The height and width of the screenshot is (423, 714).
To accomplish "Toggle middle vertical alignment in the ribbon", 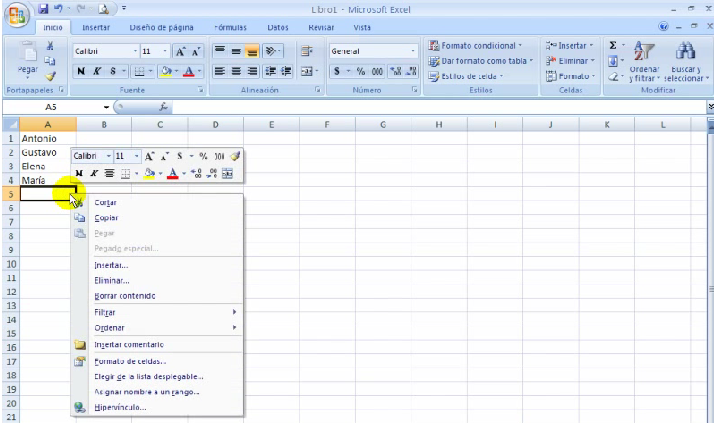I will pos(237,51).
